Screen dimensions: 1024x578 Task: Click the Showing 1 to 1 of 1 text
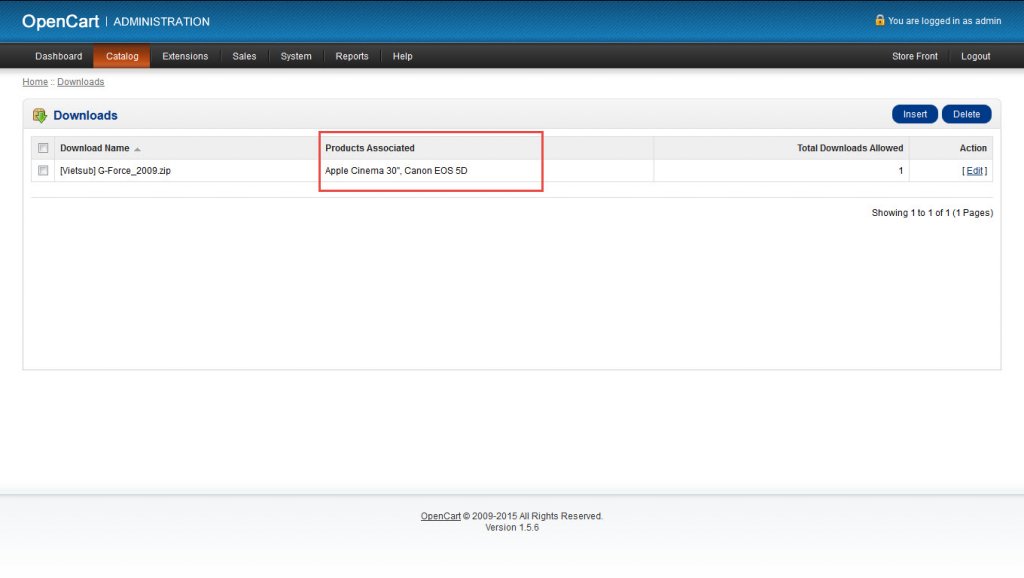click(x=932, y=213)
